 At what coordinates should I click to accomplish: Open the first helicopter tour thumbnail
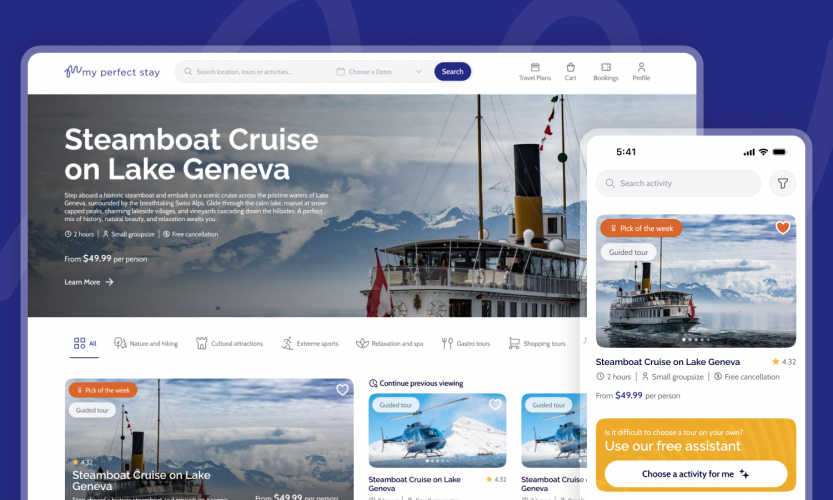pos(437,433)
